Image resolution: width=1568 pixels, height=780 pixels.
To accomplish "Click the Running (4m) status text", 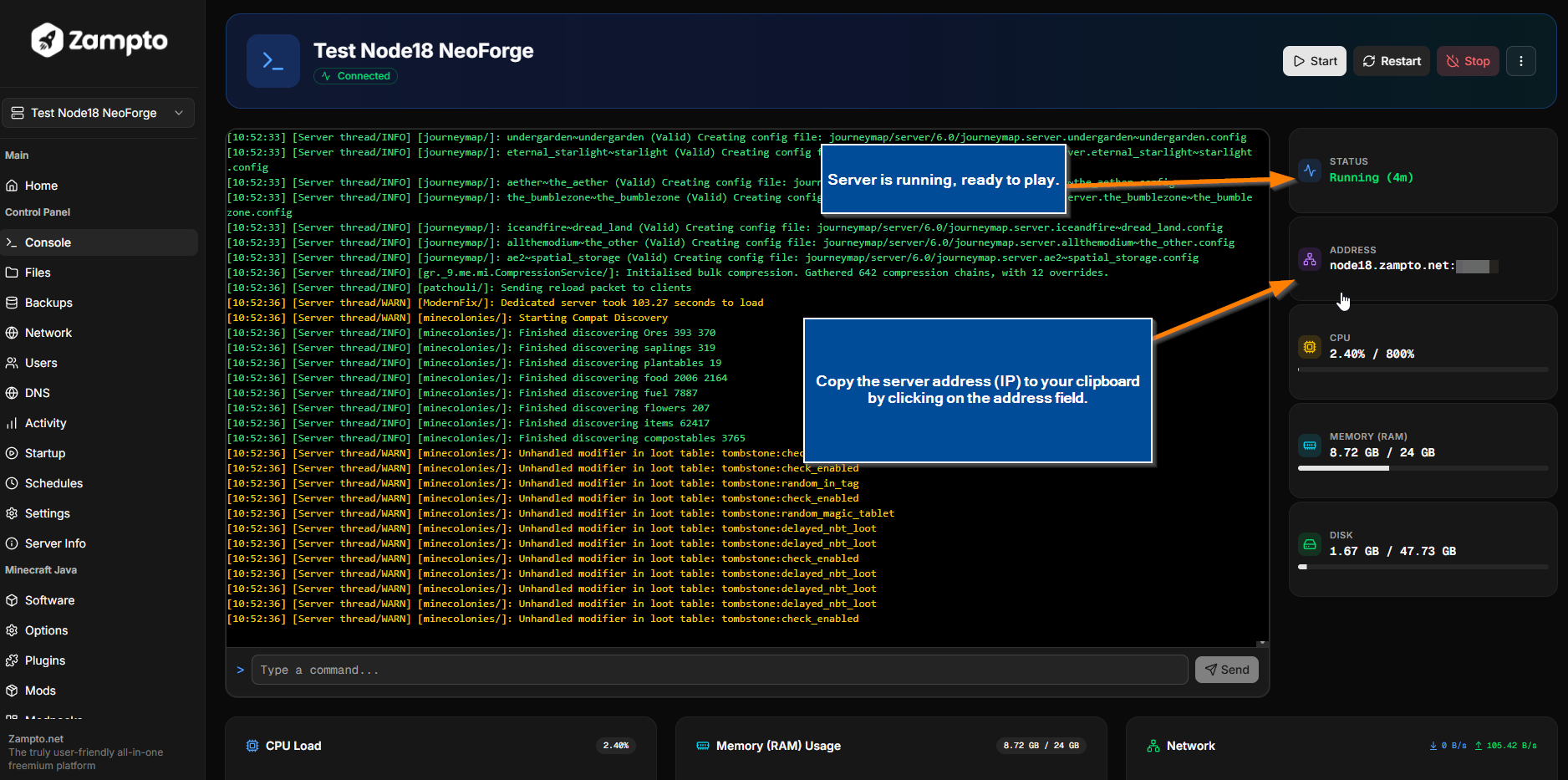I will [1371, 177].
